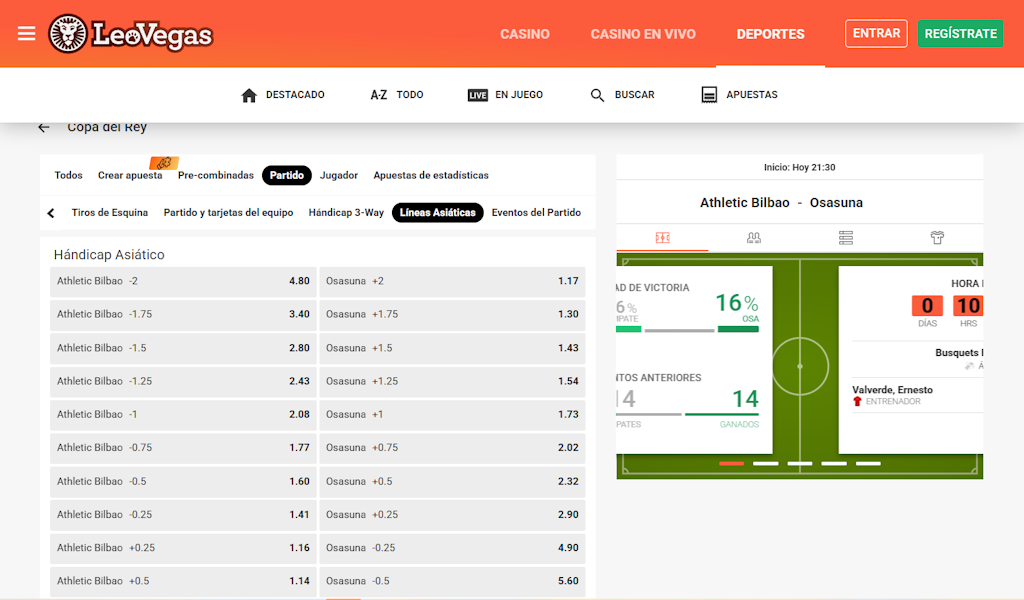
Task: Click the green Regístrate button
Action: click(x=960, y=33)
